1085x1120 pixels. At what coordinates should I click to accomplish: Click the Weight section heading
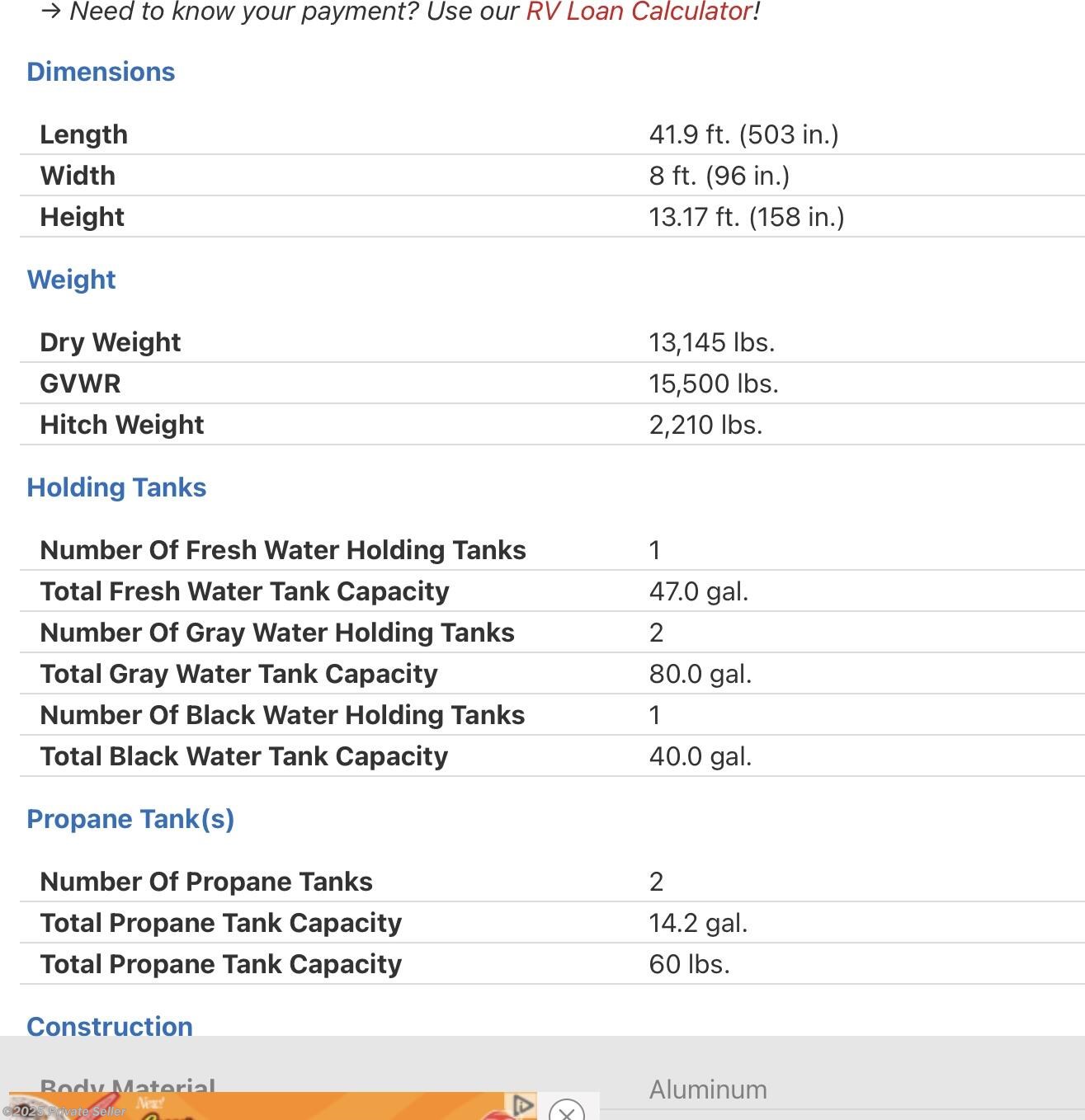(71, 280)
